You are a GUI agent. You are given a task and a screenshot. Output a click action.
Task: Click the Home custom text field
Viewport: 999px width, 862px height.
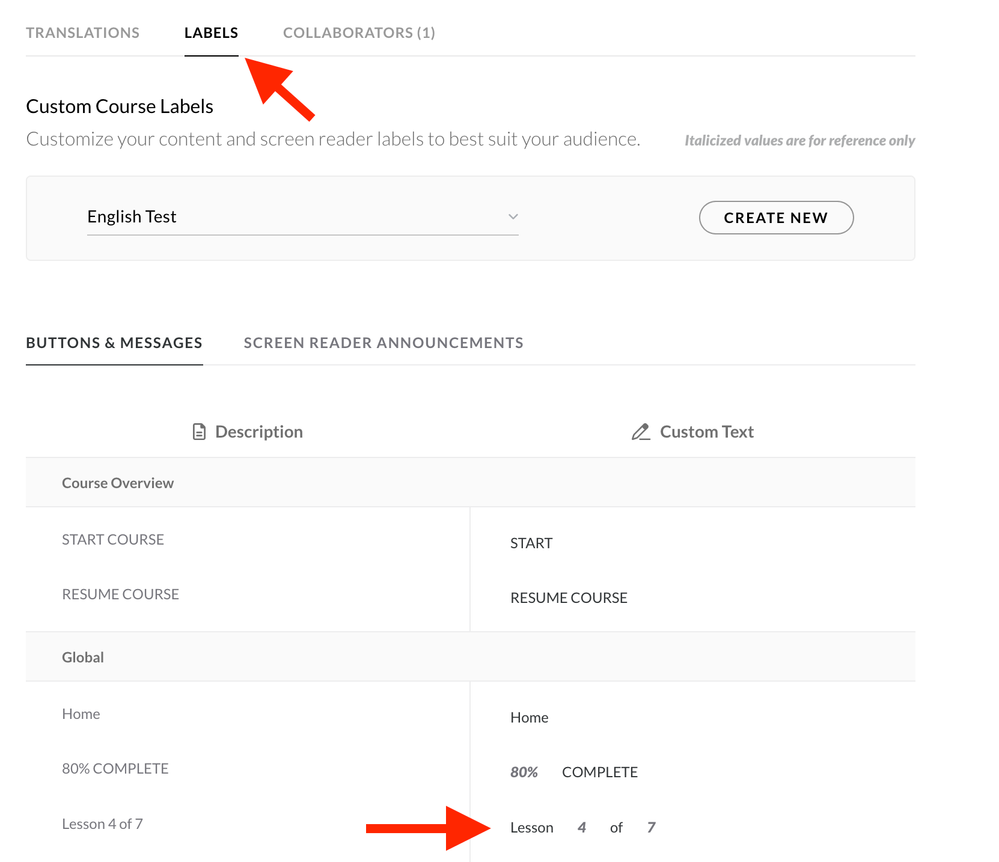coord(529,718)
